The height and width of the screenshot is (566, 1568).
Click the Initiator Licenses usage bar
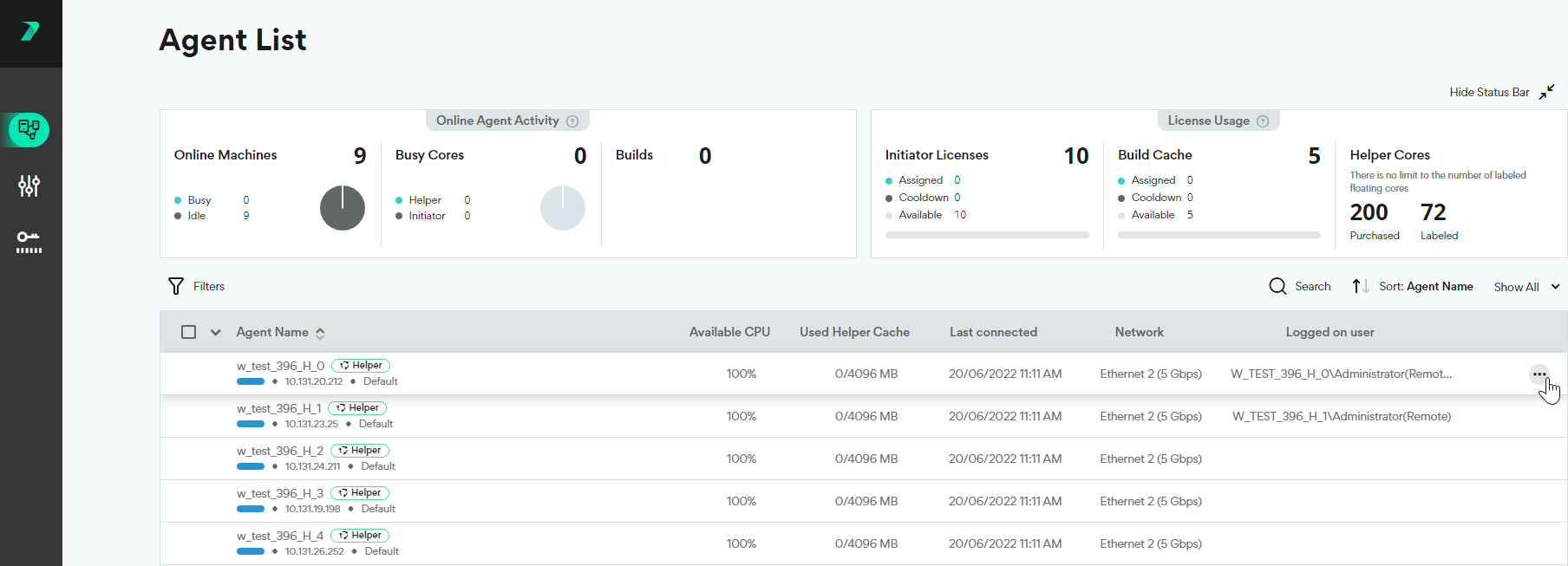(986, 235)
